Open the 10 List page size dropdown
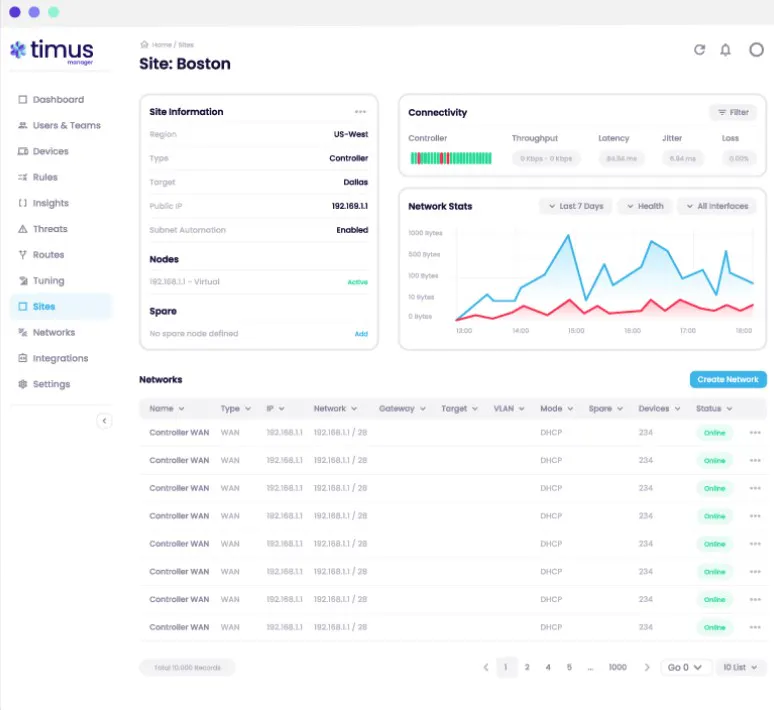 tap(740, 668)
